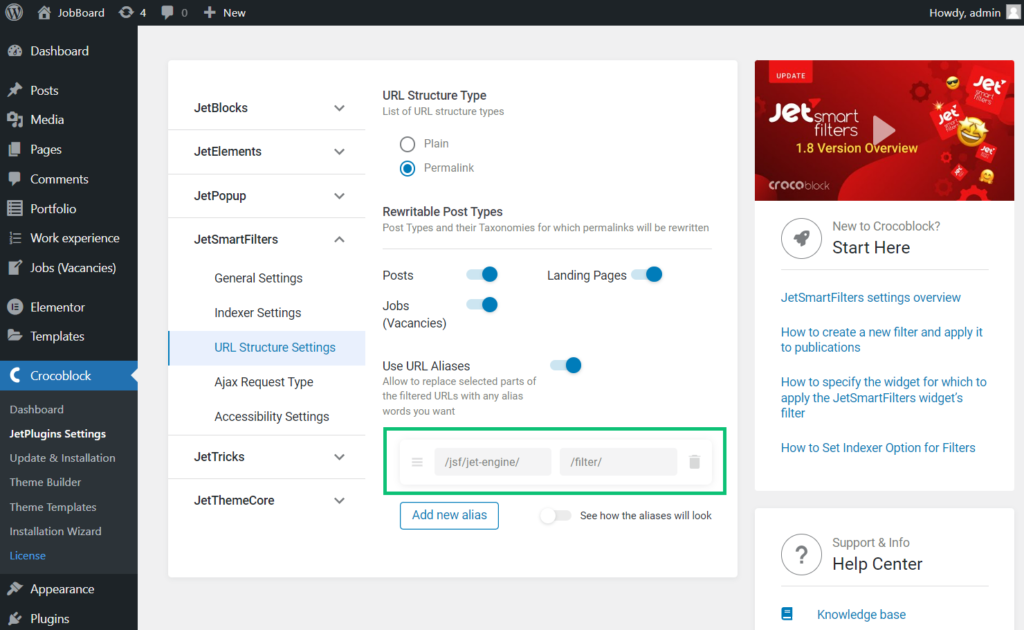
Task: Click the Posts pin icon
Action: (x=15, y=90)
